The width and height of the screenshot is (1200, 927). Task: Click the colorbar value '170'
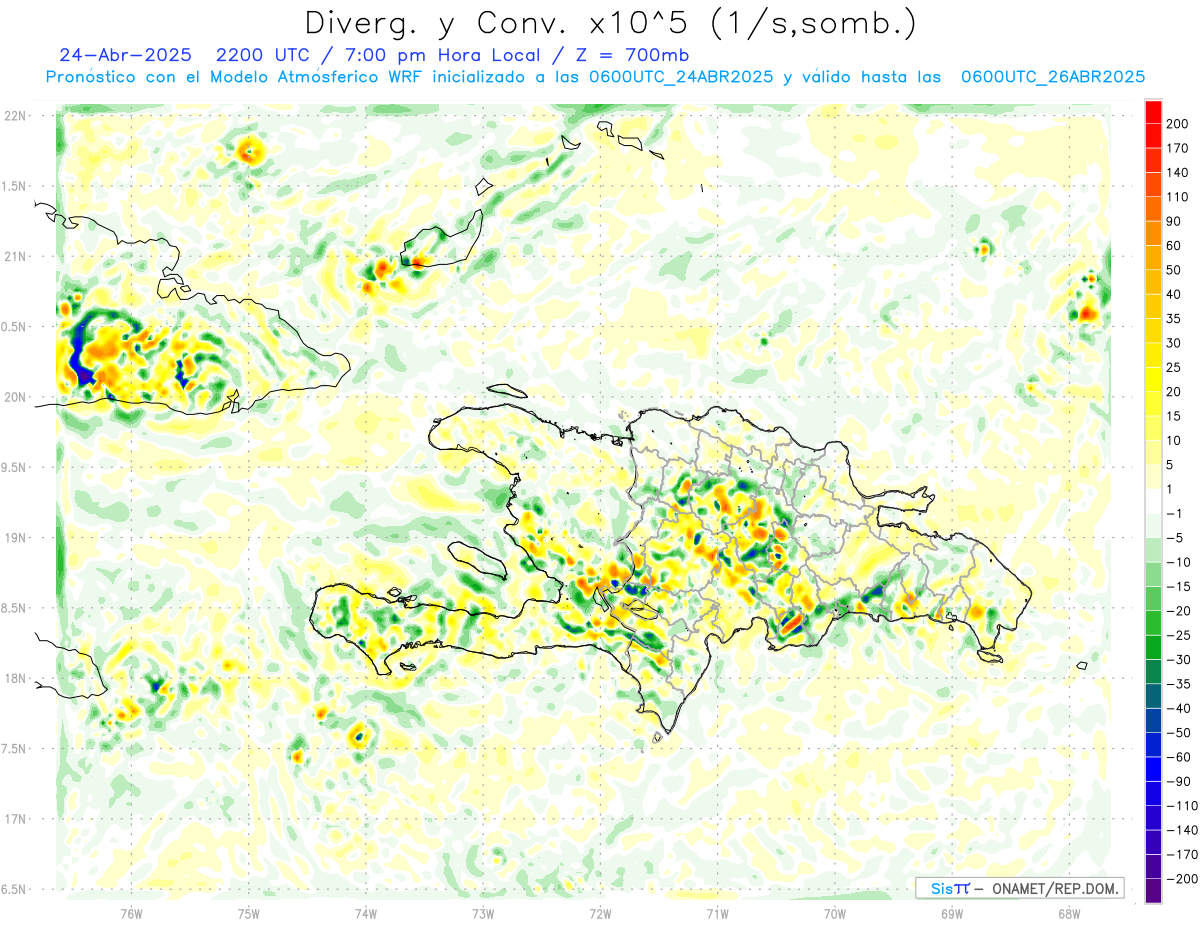tap(1179, 148)
